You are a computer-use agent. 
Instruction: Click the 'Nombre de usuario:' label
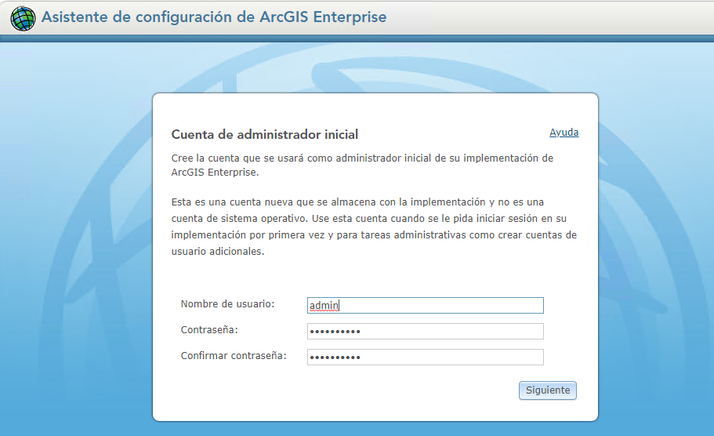[x=228, y=304]
